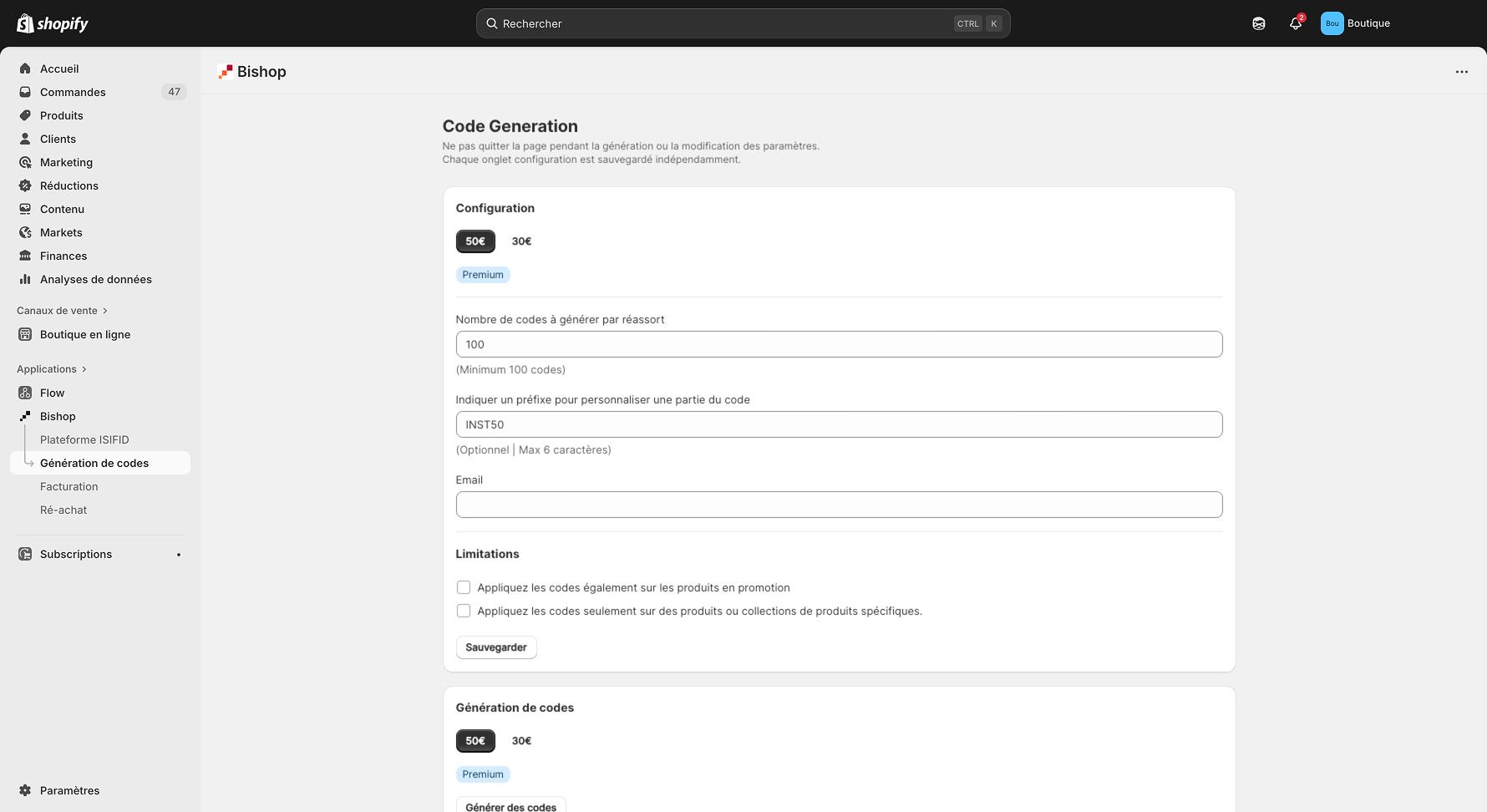Open the Bishop three-dots menu

click(1461, 72)
